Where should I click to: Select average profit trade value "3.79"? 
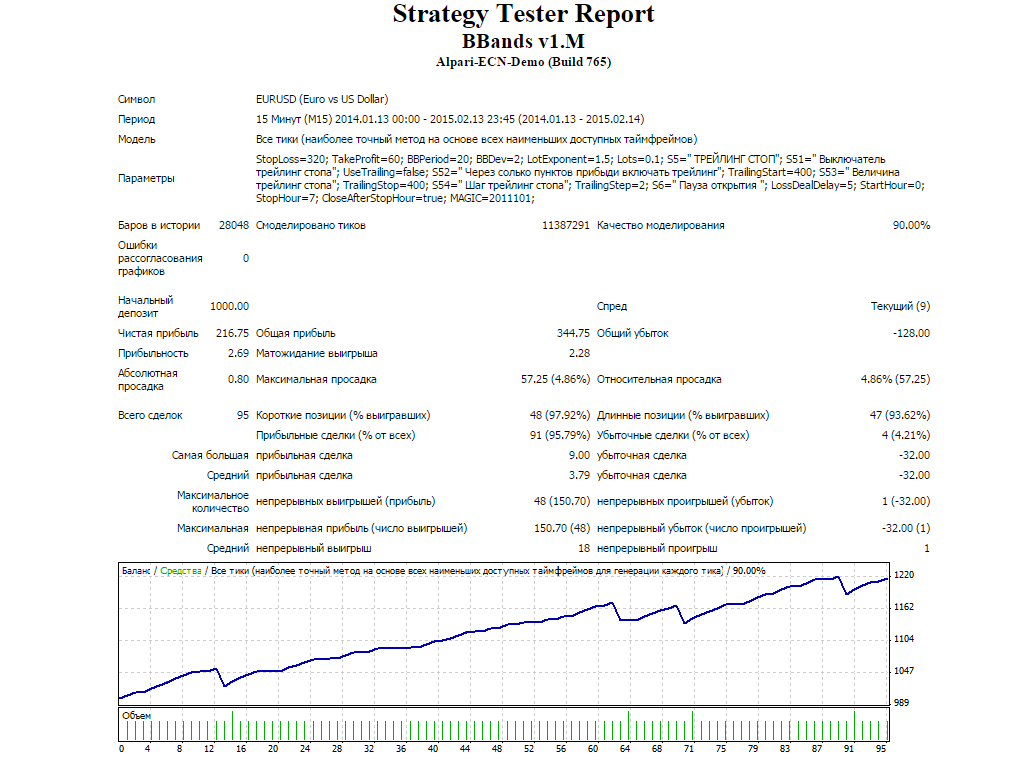pyautogui.click(x=579, y=475)
